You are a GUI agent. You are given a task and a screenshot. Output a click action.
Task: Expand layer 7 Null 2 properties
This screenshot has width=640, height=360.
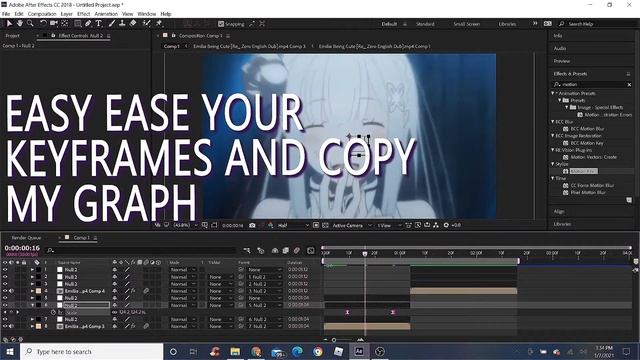(x=32, y=320)
